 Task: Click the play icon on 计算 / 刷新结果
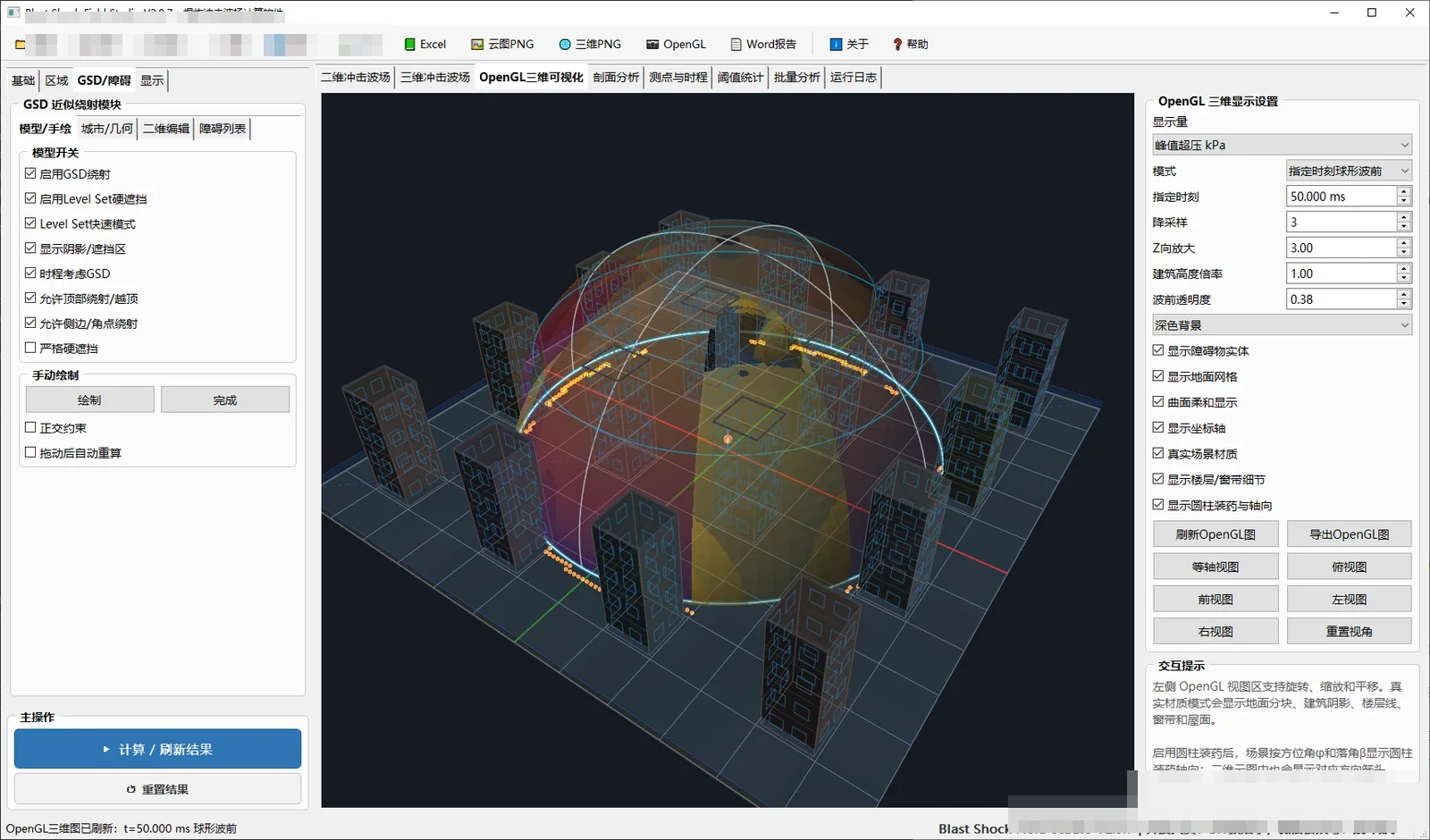point(106,750)
